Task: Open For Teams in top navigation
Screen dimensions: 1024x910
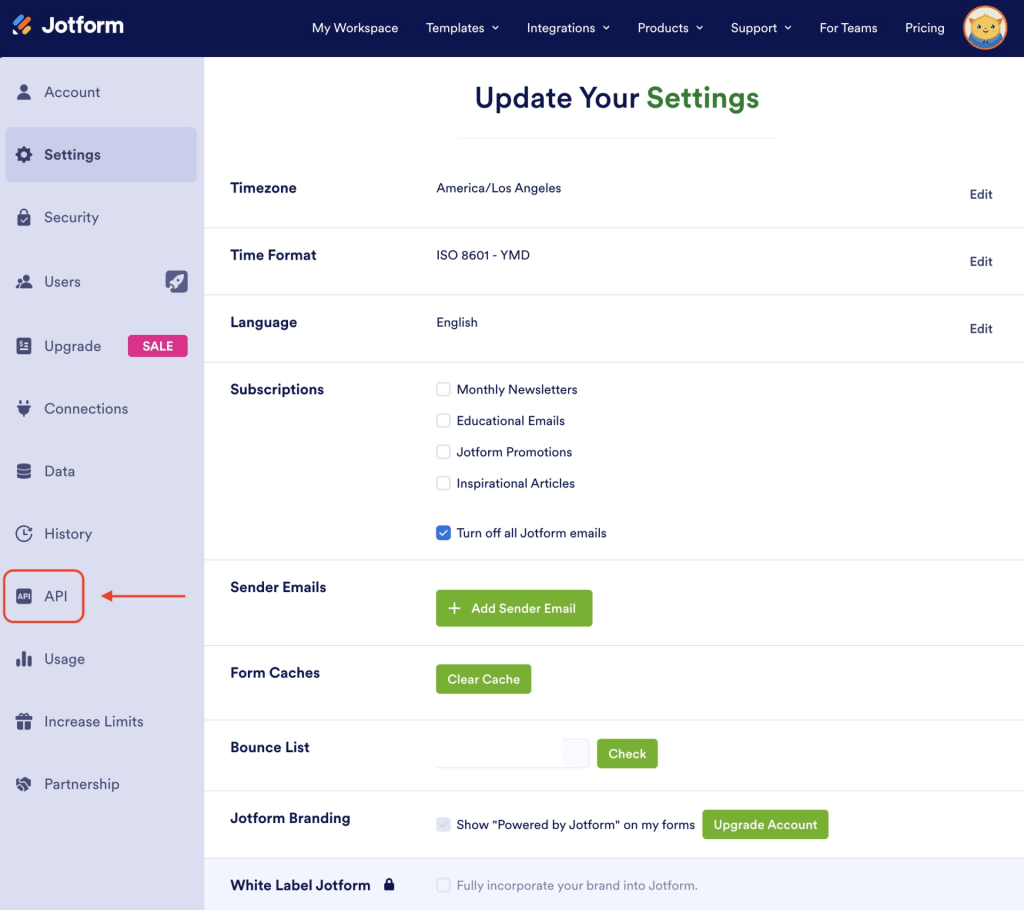Action: point(848,28)
